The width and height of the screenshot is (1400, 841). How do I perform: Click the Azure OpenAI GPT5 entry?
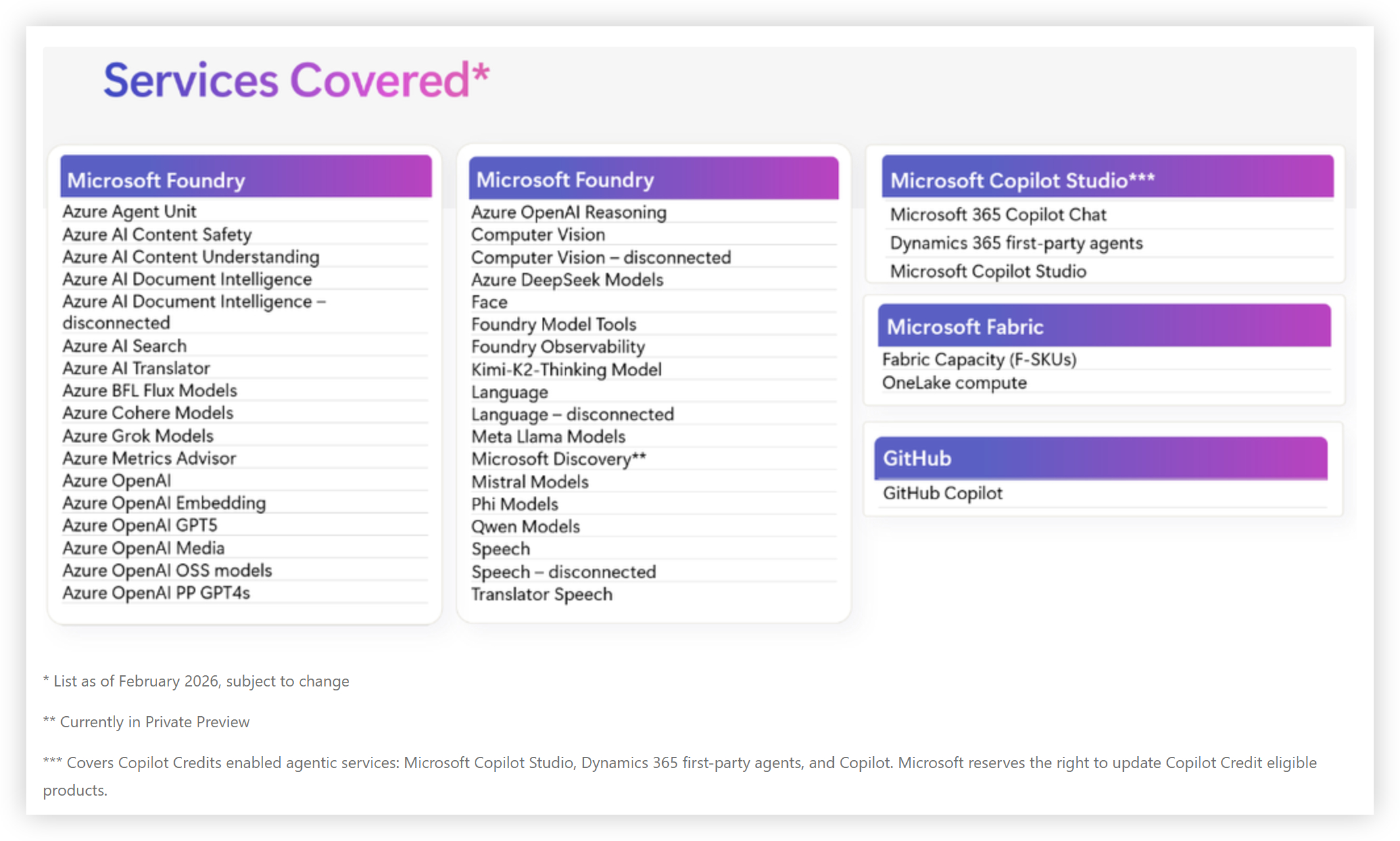[x=139, y=525]
